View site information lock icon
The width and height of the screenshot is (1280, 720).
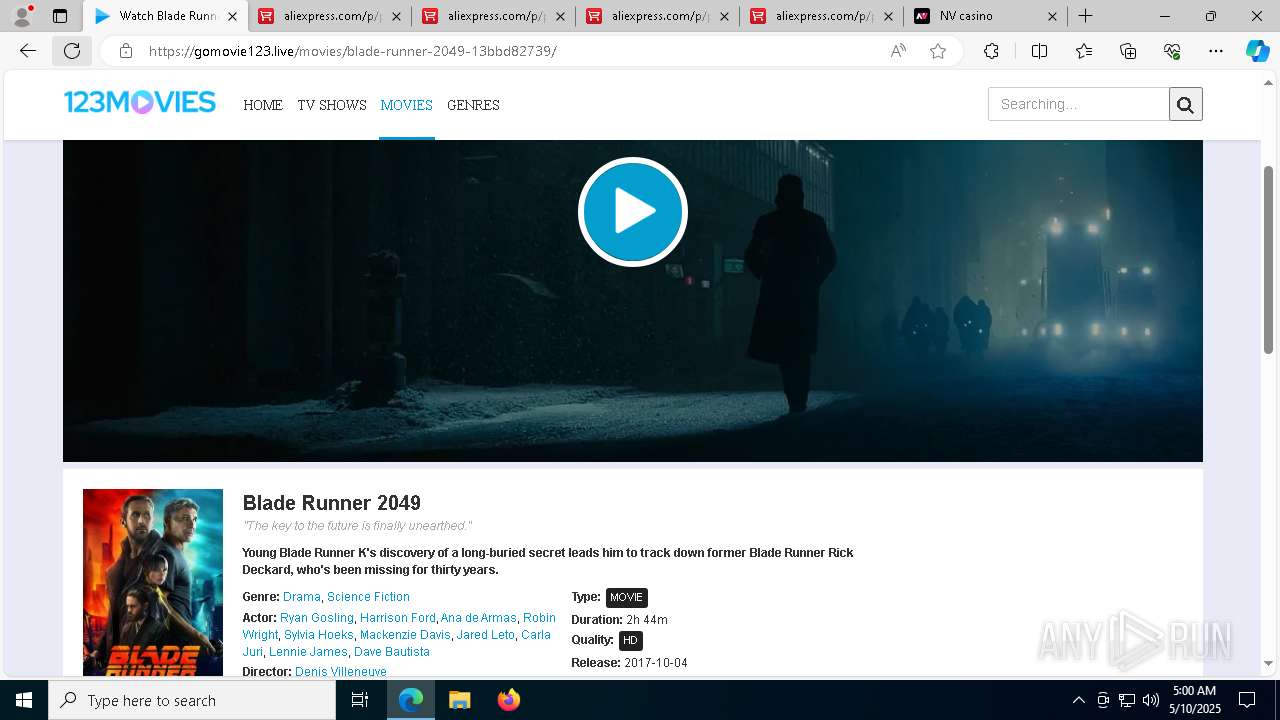tap(125, 51)
